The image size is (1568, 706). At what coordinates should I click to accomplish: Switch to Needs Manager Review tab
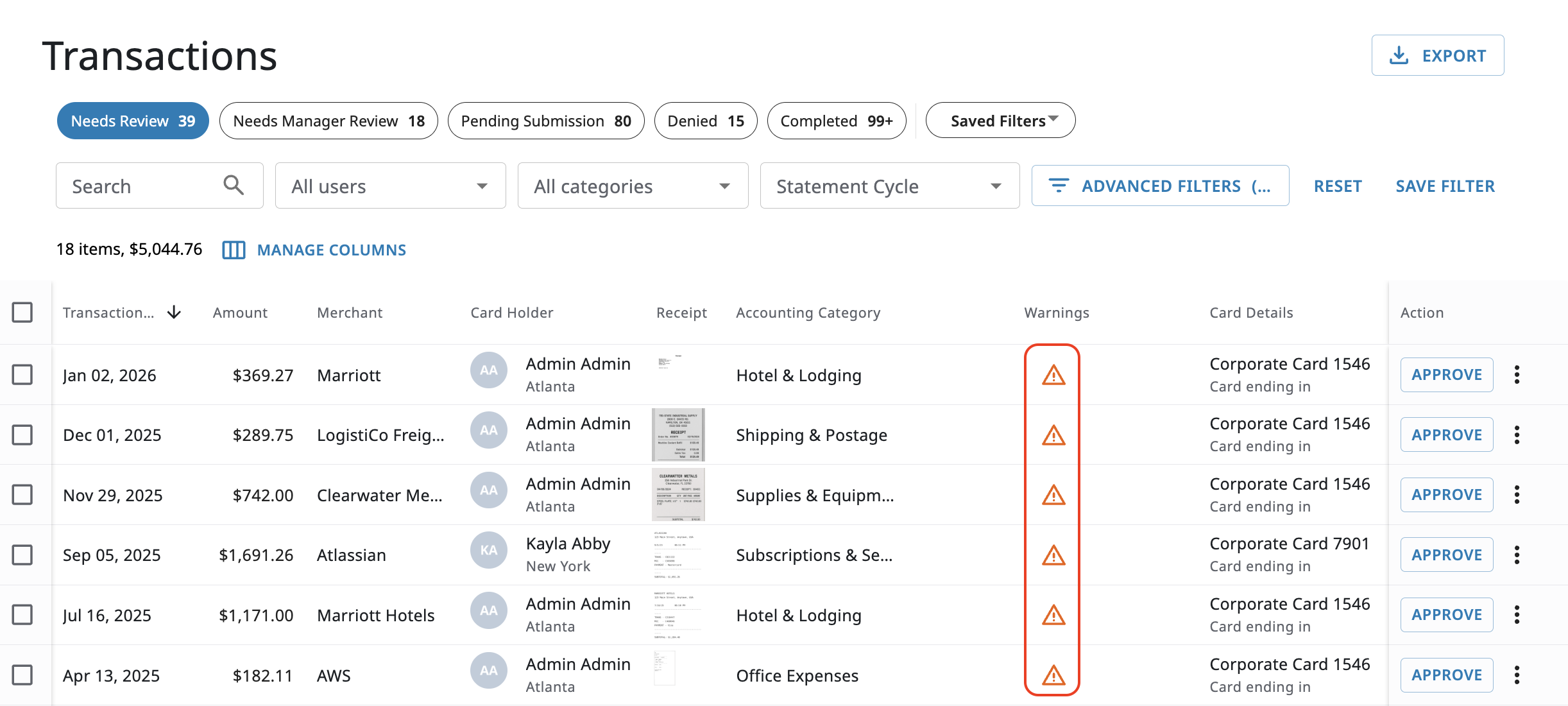[x=328, y=121]
